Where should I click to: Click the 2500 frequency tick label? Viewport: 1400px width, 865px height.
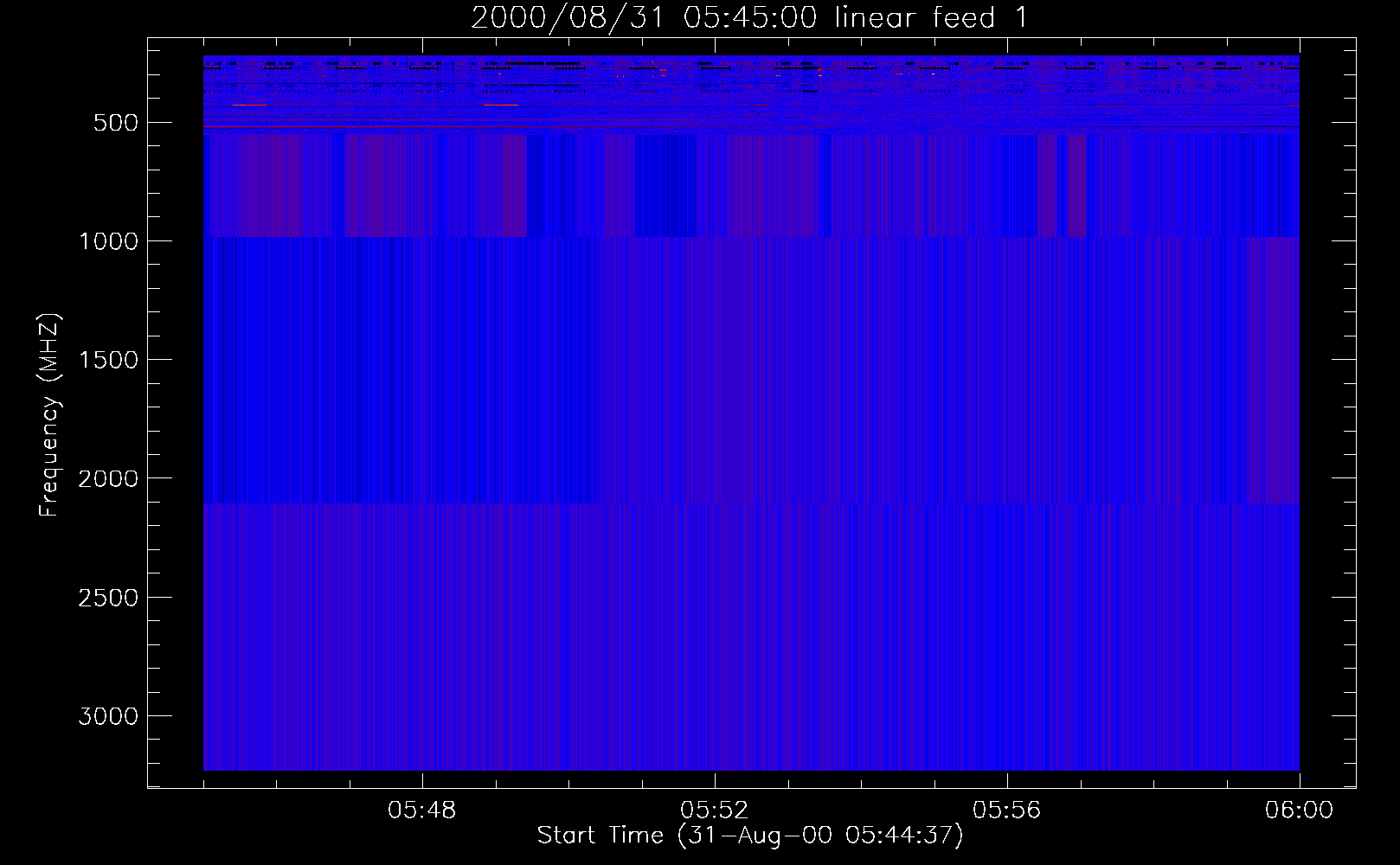click(x=108, y=598)
